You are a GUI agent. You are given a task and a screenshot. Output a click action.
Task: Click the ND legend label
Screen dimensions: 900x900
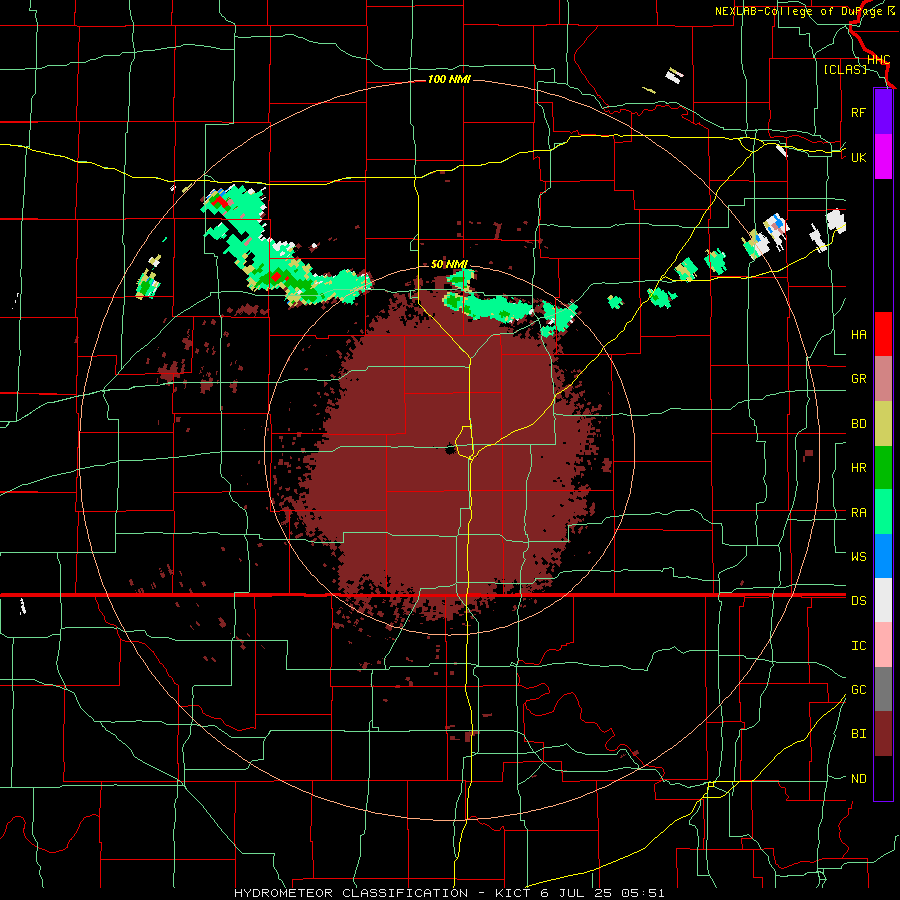pos(858,779)
